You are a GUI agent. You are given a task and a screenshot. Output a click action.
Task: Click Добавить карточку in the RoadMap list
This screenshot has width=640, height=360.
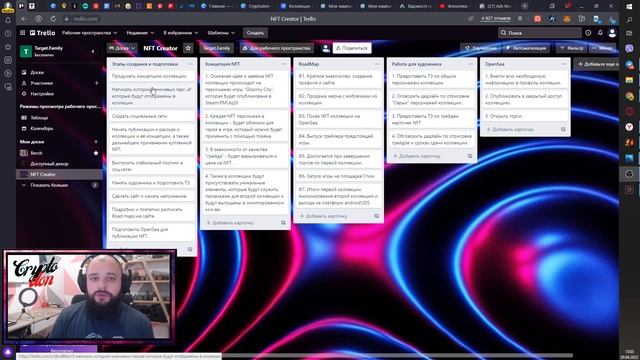(323, 216)
